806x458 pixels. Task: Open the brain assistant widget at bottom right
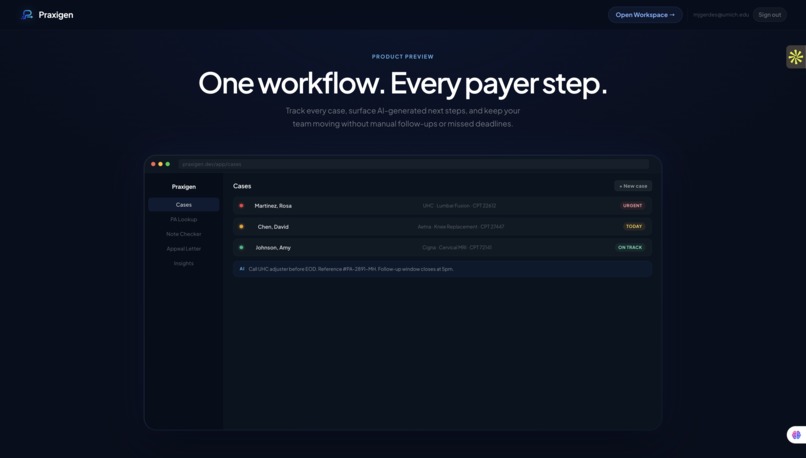point(796,435)
